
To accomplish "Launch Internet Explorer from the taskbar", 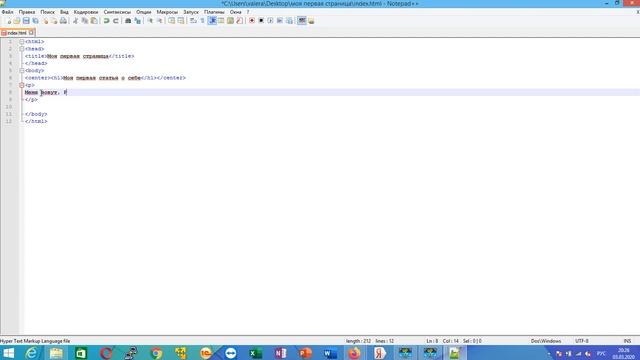I will [x=31, y=353].
